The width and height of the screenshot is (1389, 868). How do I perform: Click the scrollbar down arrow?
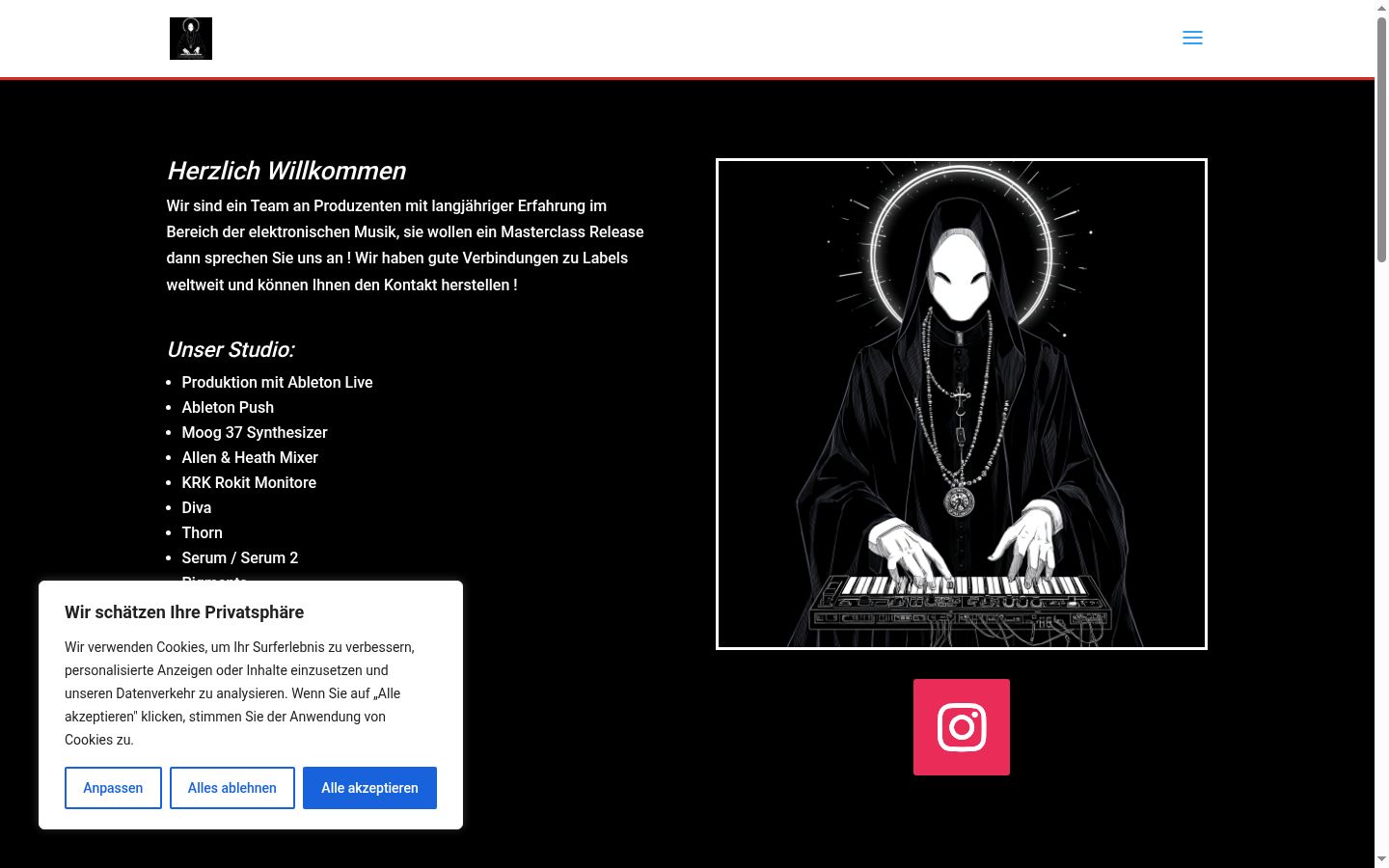click(1381, 859)
